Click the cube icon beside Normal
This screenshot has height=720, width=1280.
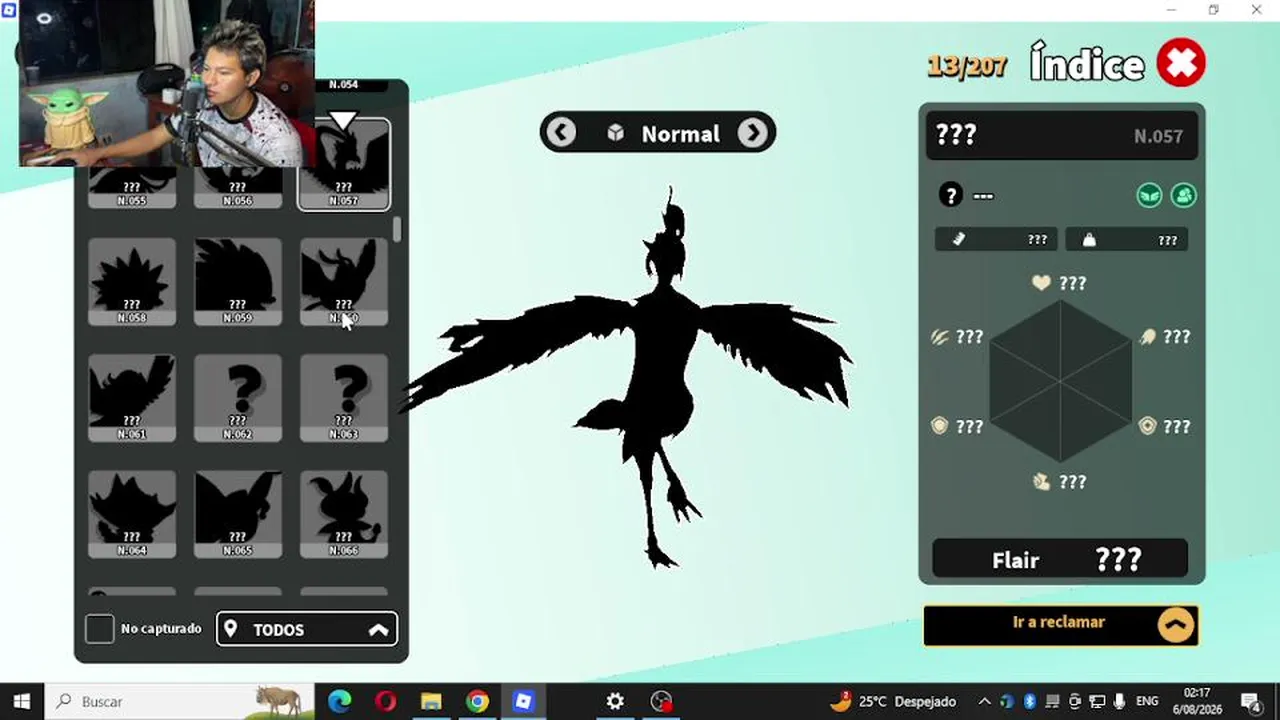(616, 134)
